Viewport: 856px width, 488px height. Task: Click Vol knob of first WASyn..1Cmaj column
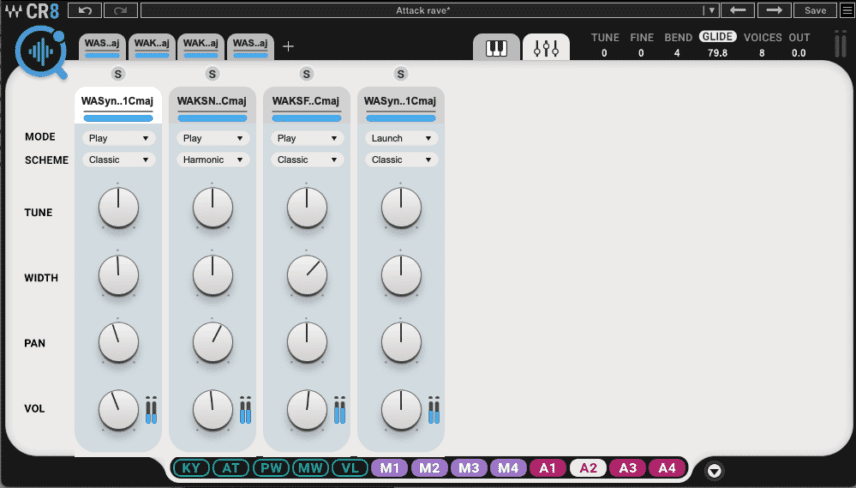point(118,410)
